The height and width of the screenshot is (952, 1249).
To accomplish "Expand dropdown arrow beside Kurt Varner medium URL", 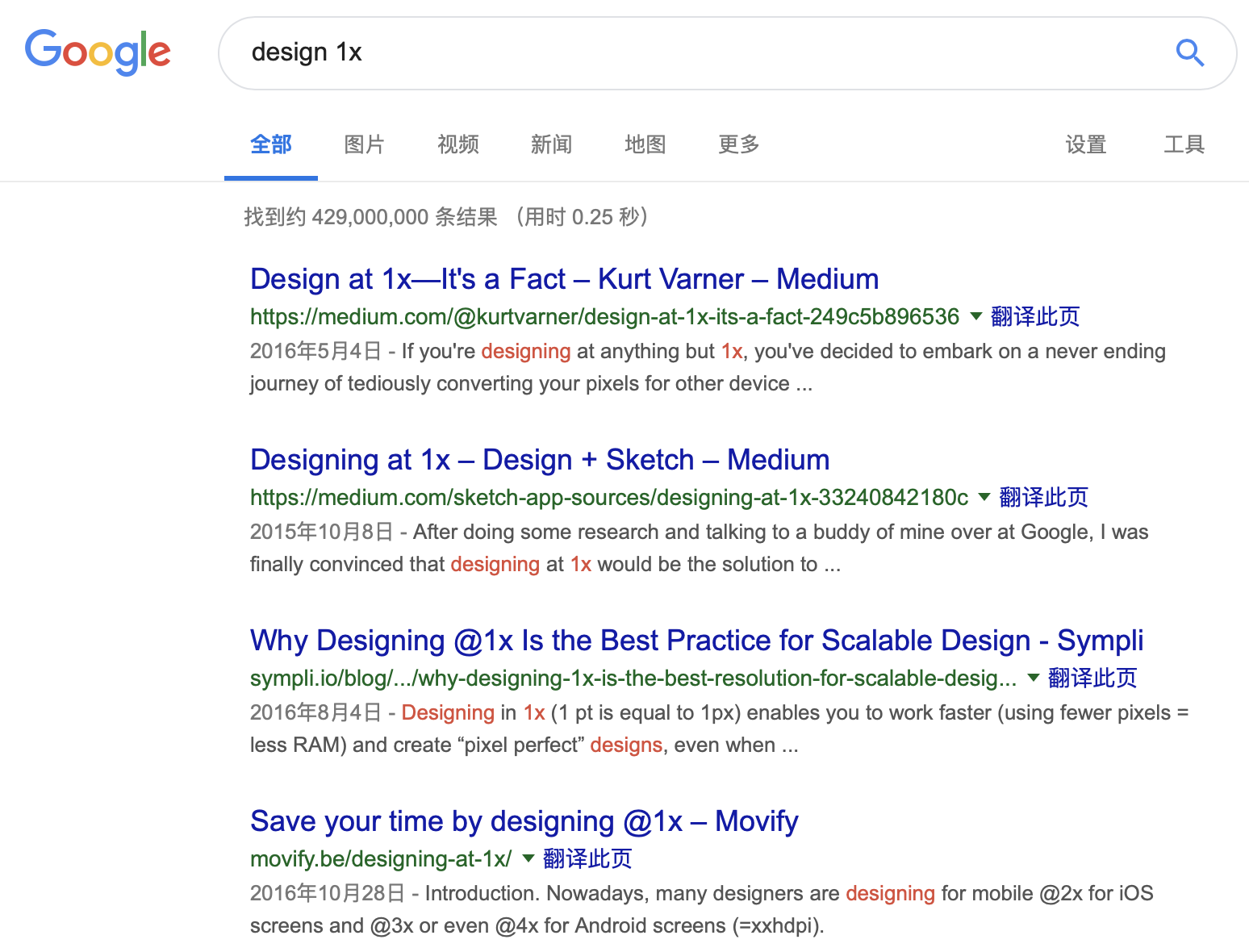I will click(975, 316).
